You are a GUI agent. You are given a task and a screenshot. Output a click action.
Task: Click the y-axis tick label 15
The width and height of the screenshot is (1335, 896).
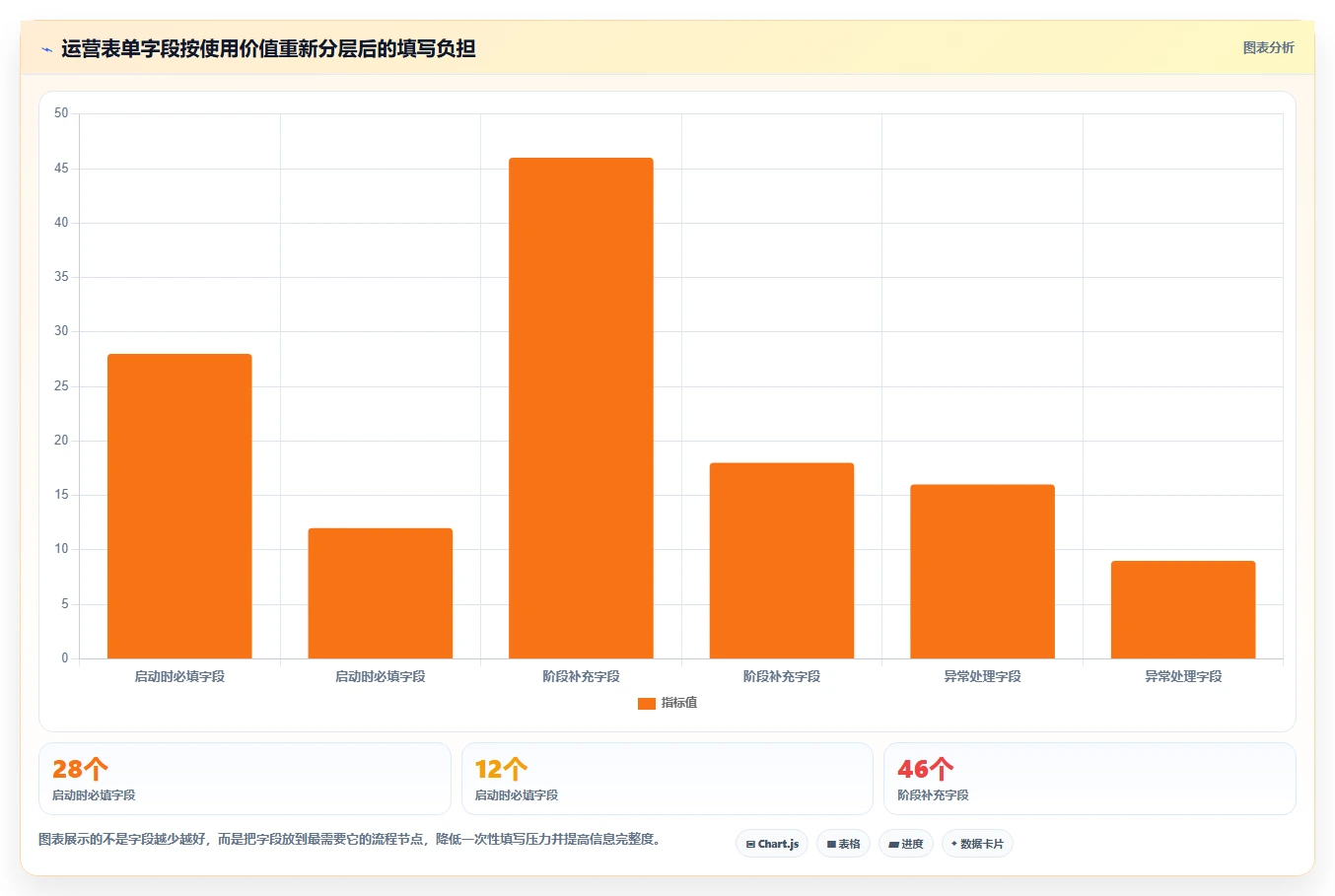(x=61, y=495)
